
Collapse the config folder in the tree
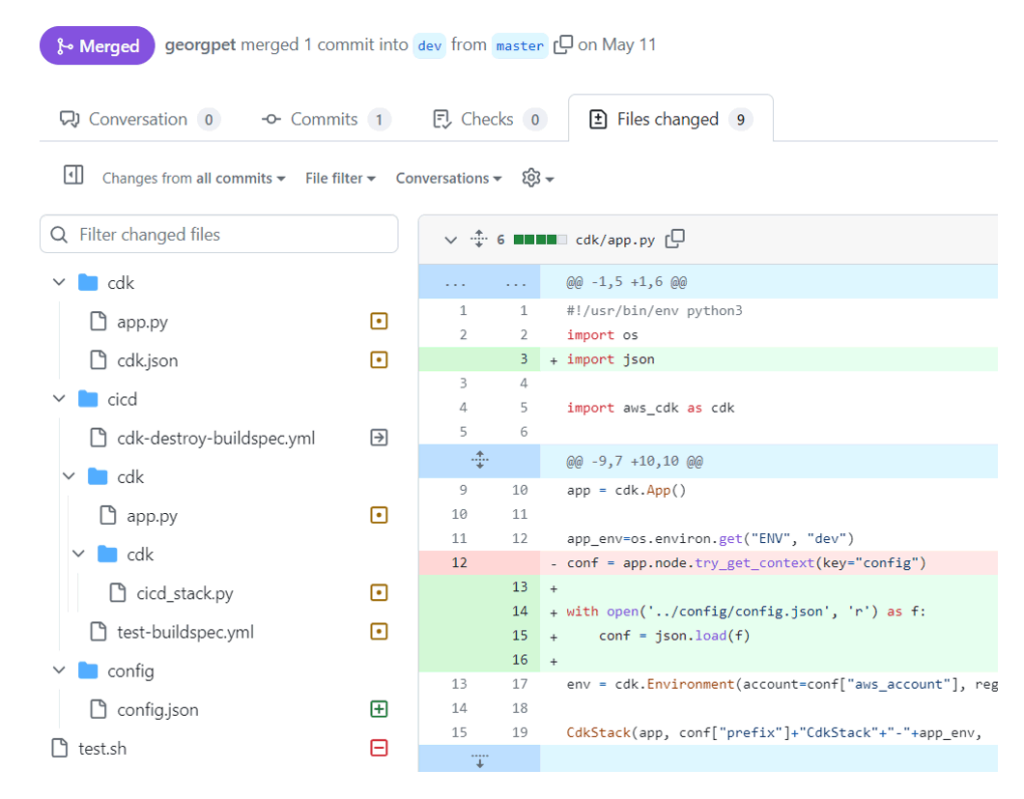pos(58,671)
